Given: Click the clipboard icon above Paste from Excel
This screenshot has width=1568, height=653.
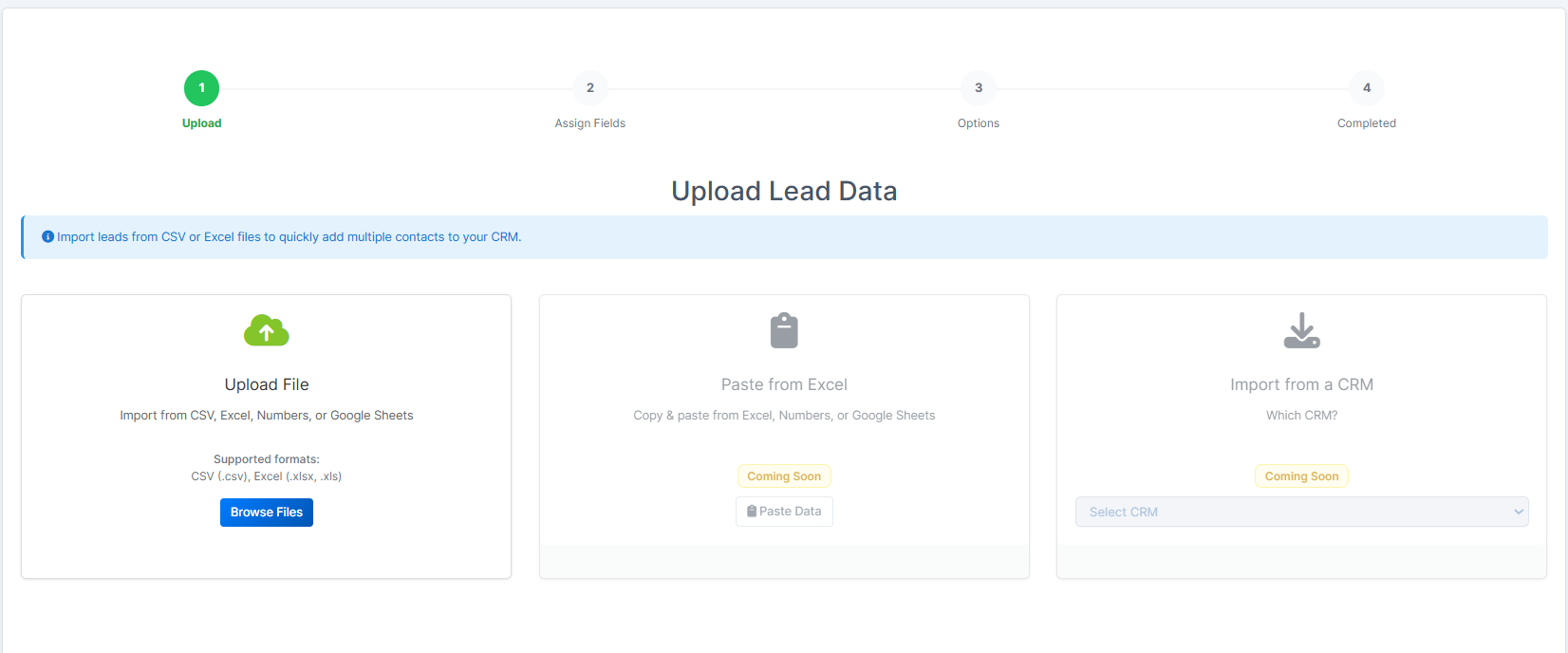Looking at the screenshot, I should [x=784, y=330].
